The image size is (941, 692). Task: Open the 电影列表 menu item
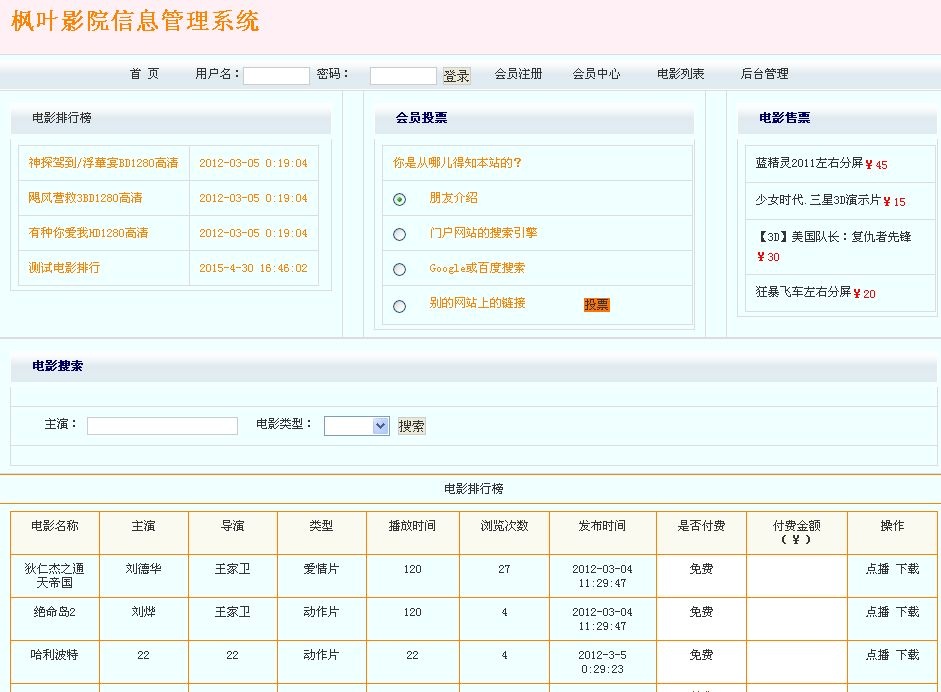click(x=680, y=74)
